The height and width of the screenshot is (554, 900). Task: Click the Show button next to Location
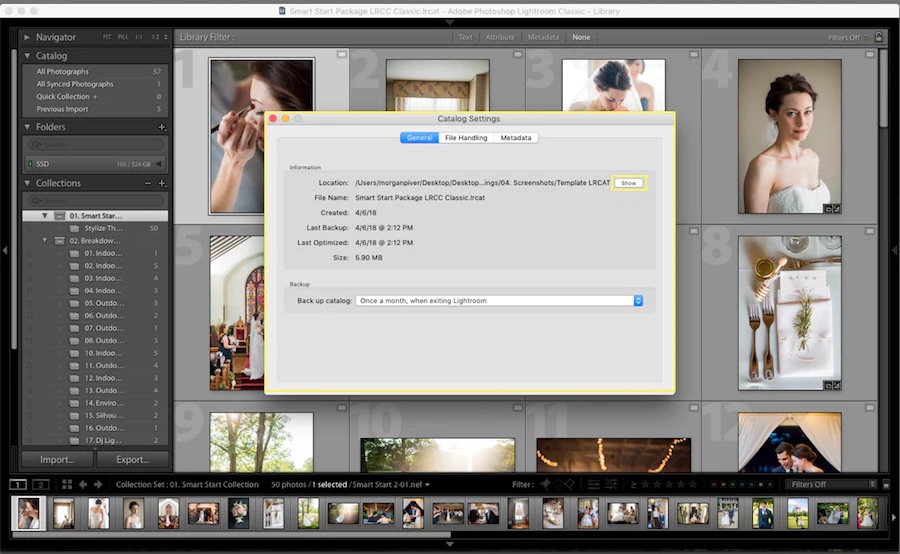point(629,183)
